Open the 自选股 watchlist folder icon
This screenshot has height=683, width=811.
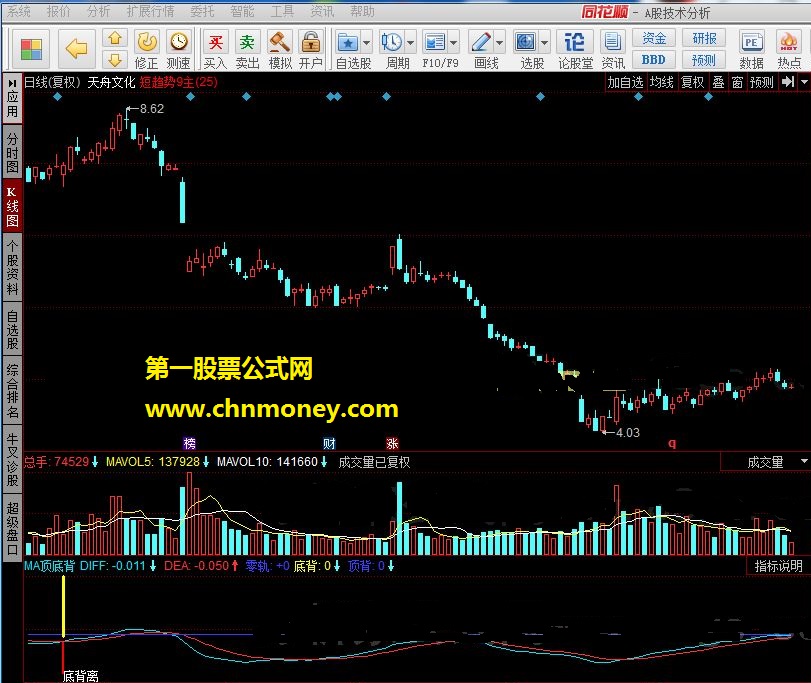click(x=348, y=43)
